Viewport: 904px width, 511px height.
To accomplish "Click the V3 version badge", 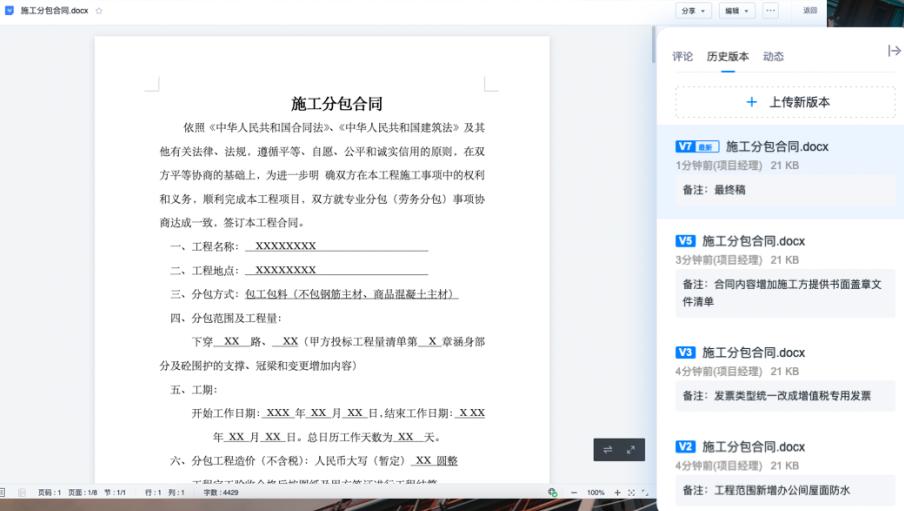I will pyautogui.click(x=685, y=352).
